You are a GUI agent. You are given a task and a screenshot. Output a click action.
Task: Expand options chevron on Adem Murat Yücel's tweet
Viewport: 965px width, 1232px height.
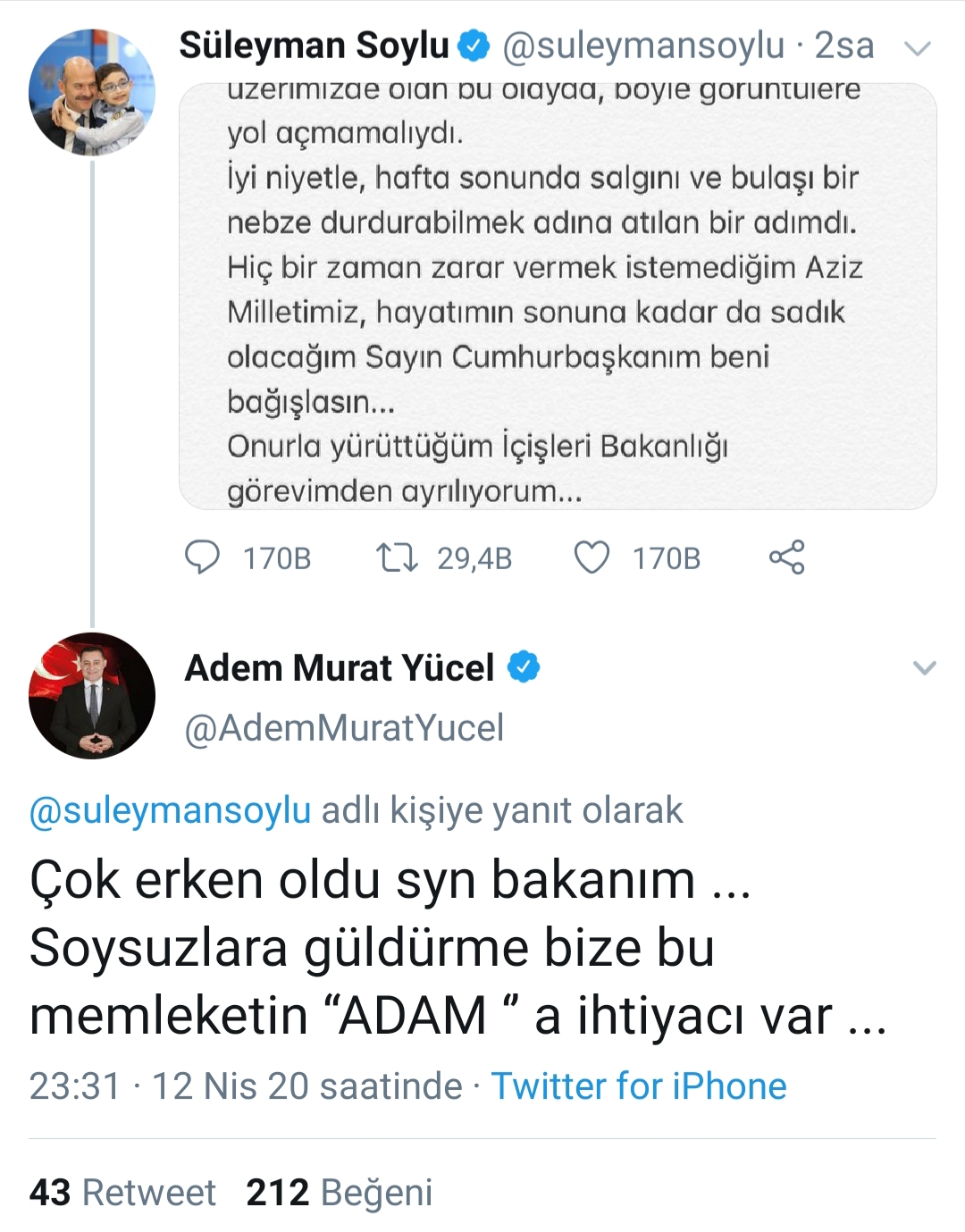[924, 668]
